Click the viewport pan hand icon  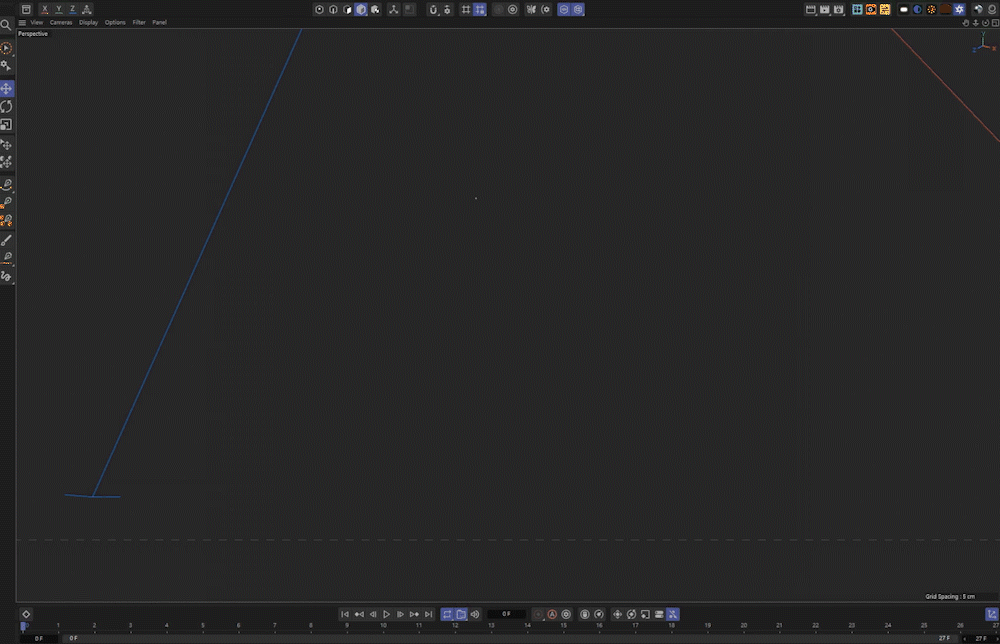(966, 23)
